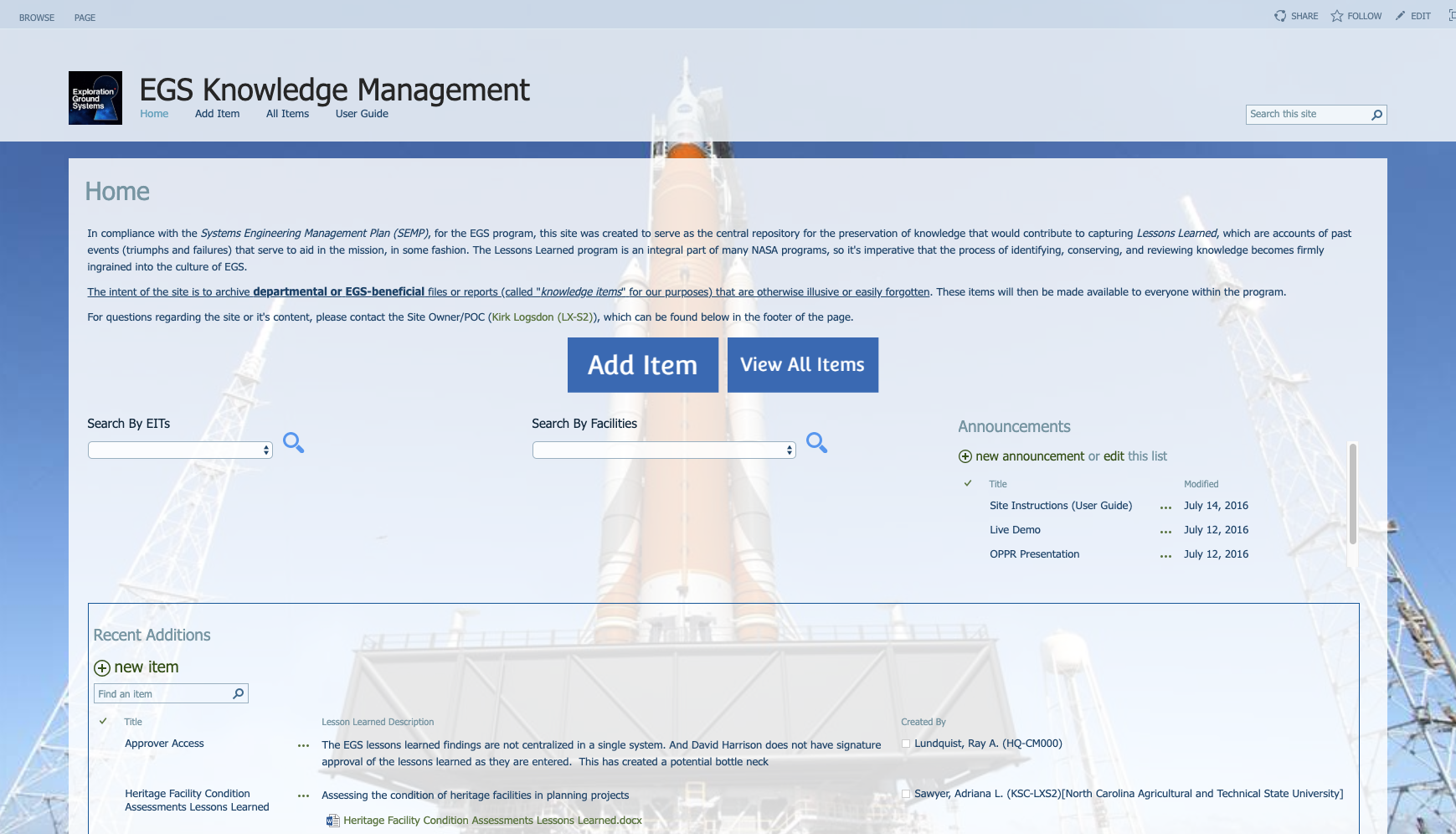Click the plus icon for new item
The width and height of the screenshot is (1456, 834).
[x=101, y=667]
